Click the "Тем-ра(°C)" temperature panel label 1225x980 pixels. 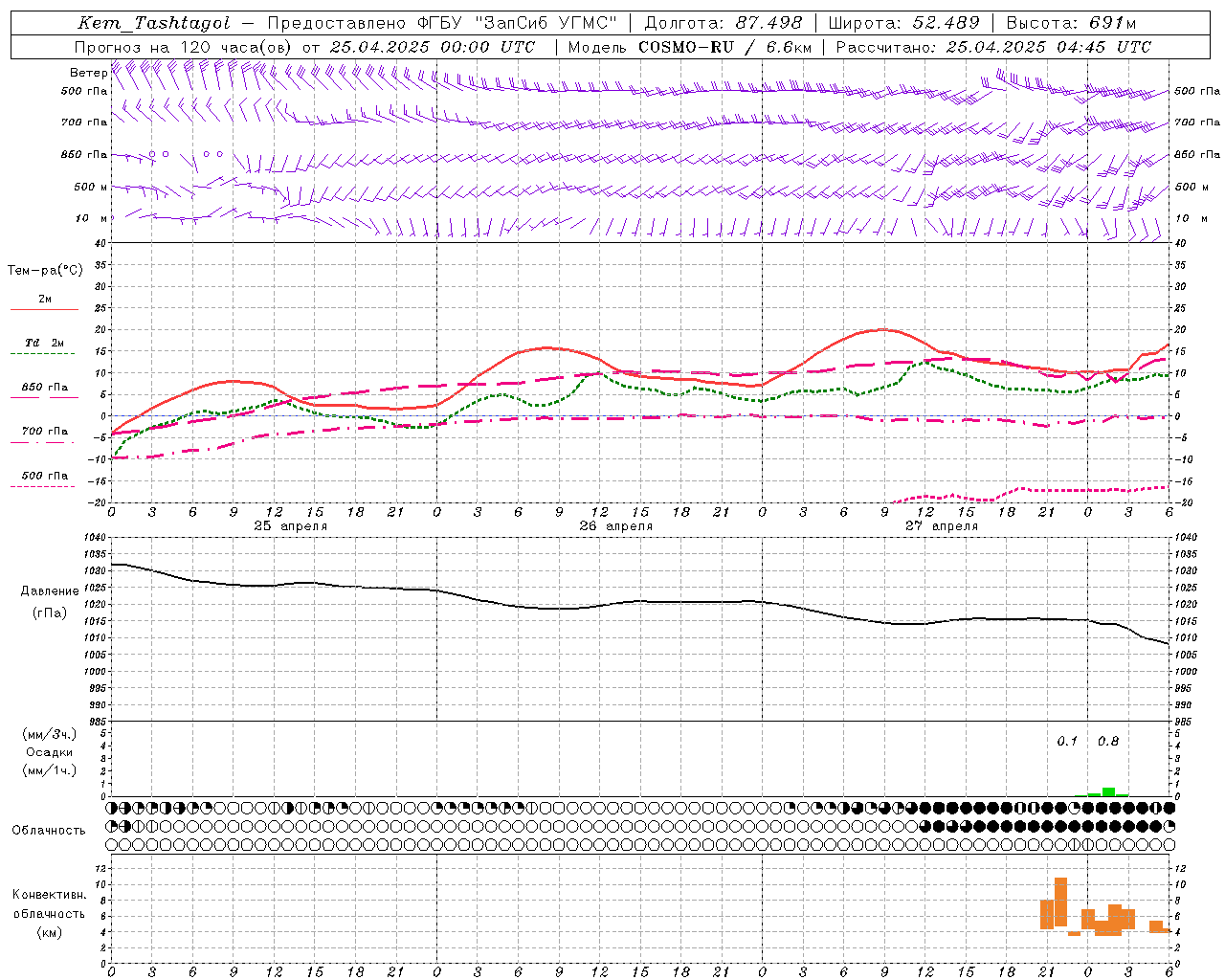tap(45, 271)
